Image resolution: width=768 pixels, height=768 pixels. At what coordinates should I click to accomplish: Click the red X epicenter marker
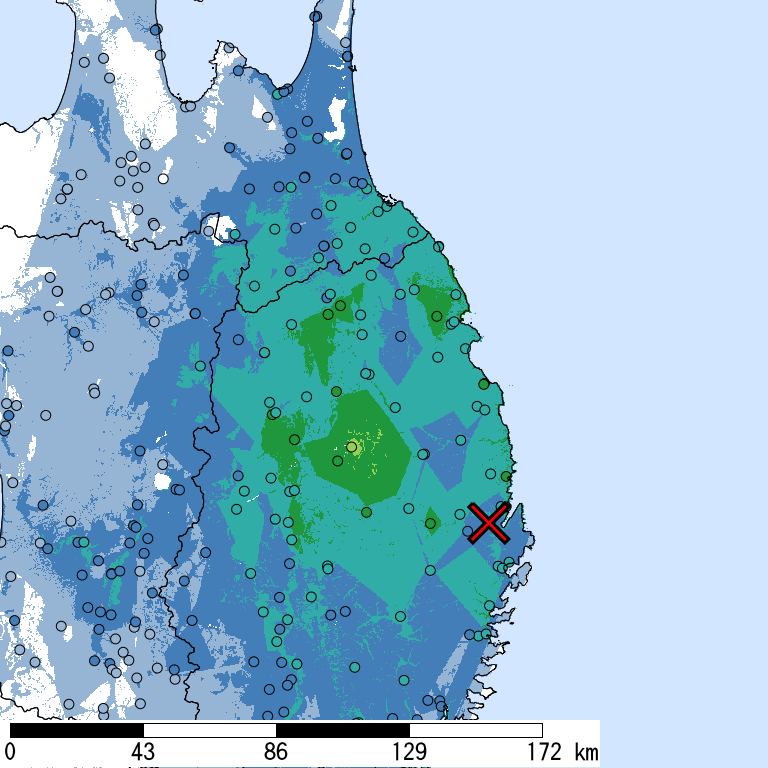tap(488, 523)
